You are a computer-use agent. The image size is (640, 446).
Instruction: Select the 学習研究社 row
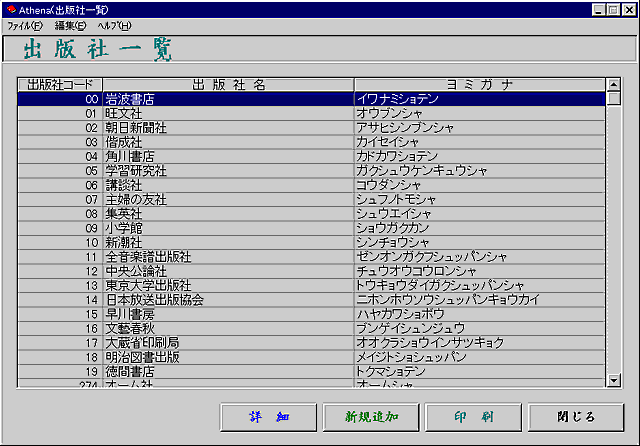coord(311,171)
